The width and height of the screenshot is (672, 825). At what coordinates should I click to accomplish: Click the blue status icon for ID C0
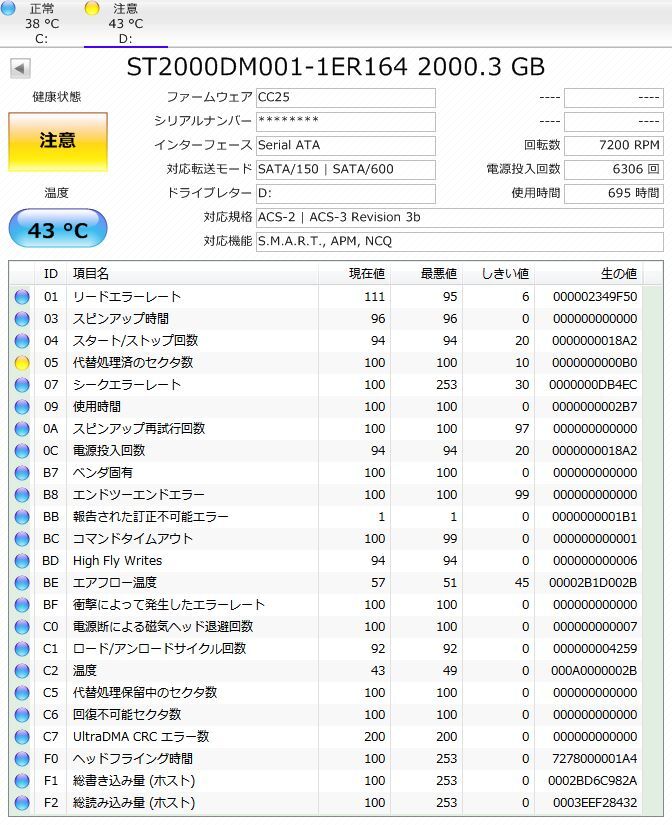pos(22,627)
